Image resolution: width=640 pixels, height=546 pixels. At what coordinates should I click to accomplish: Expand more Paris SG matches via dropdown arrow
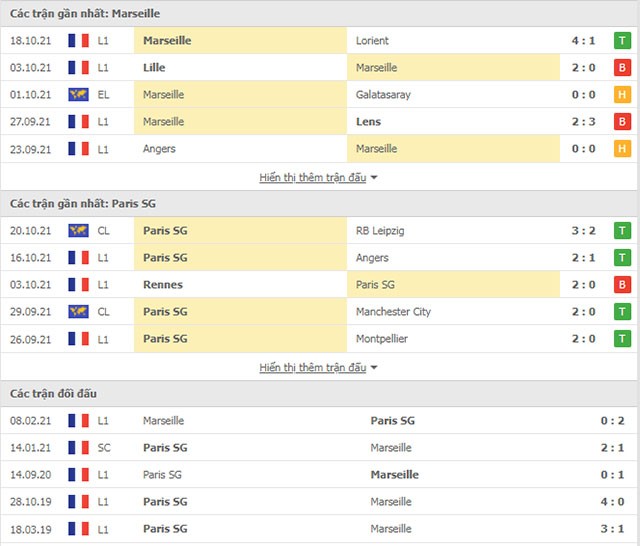point(374,368)
